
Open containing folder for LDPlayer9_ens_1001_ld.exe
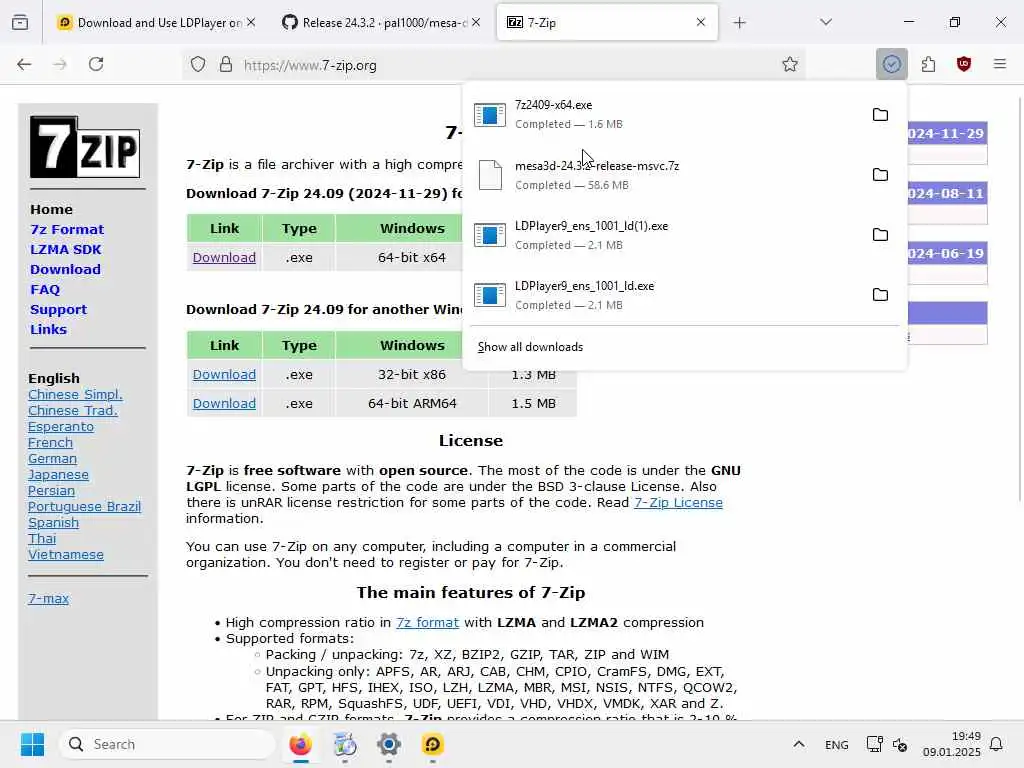[x=880, y=295]
